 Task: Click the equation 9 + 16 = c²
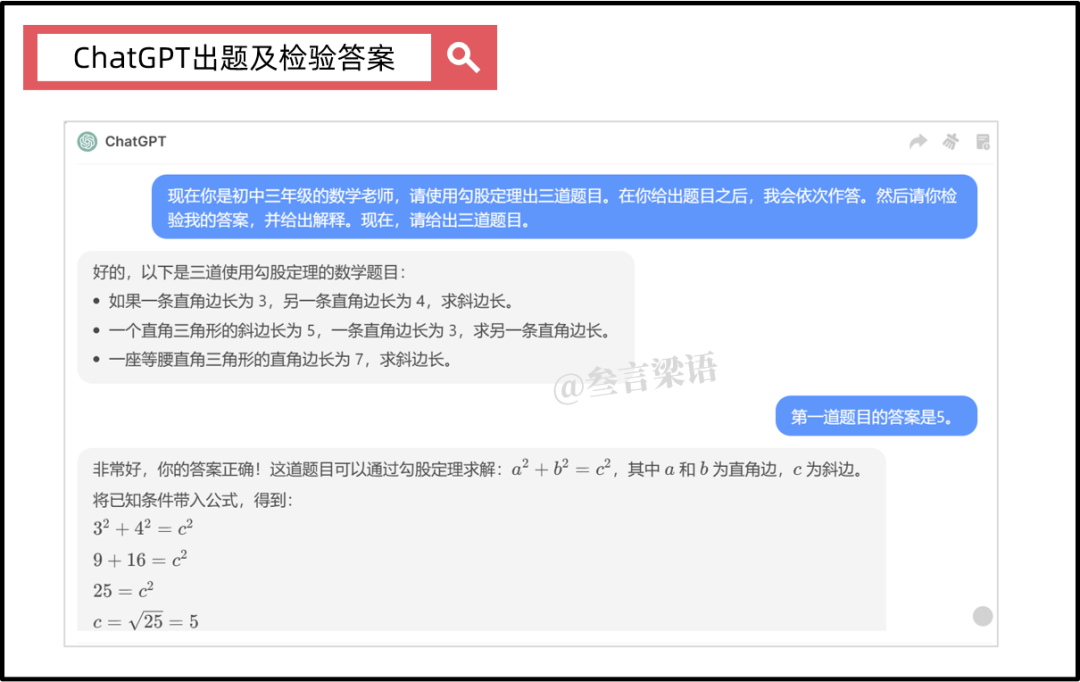click(x=141, y=559)
